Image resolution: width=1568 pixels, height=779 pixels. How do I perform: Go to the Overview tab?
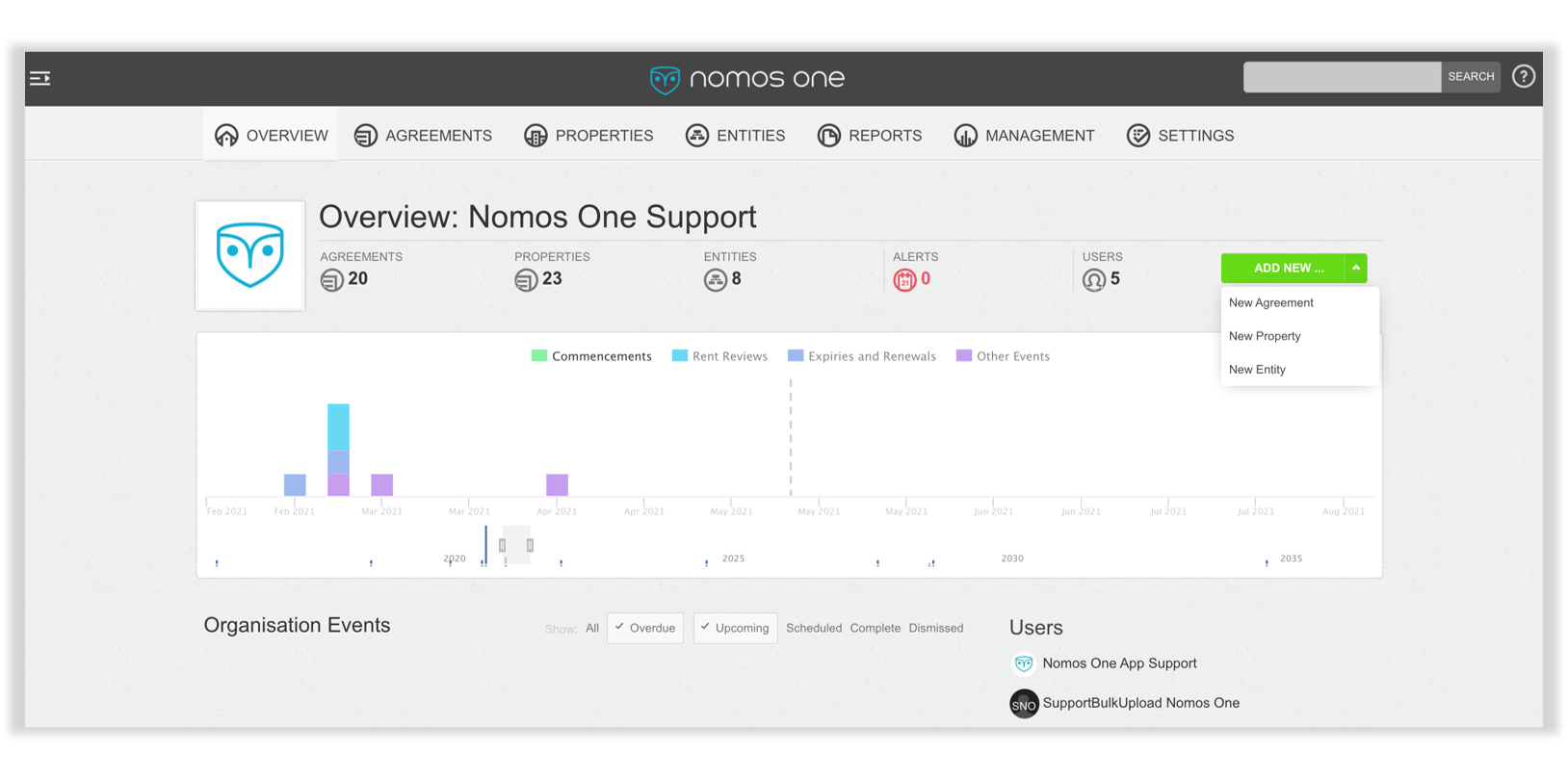point(271,136)
